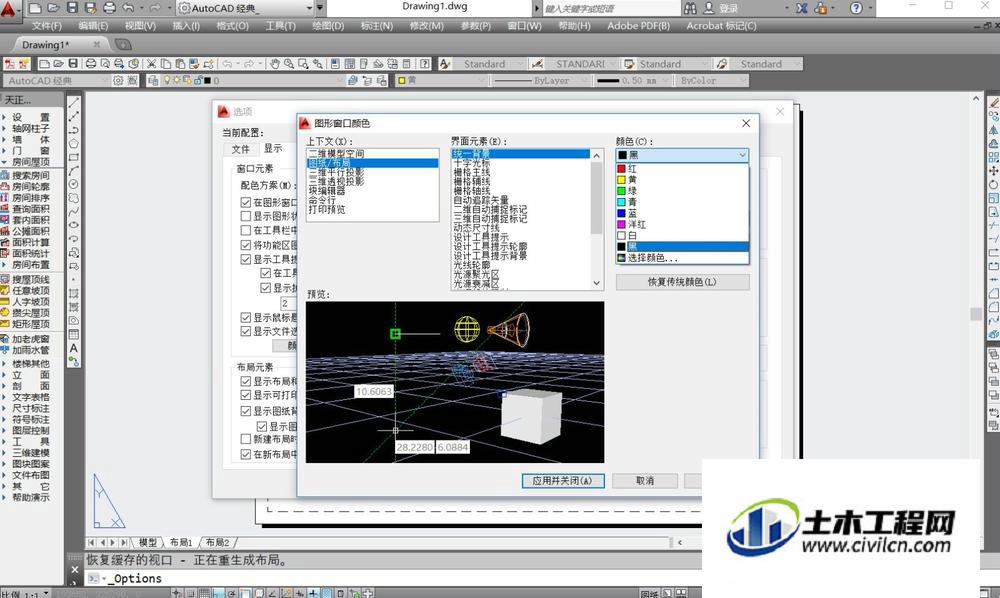
Task: Open the 修改(M) menu
Action: coord(426,26)
